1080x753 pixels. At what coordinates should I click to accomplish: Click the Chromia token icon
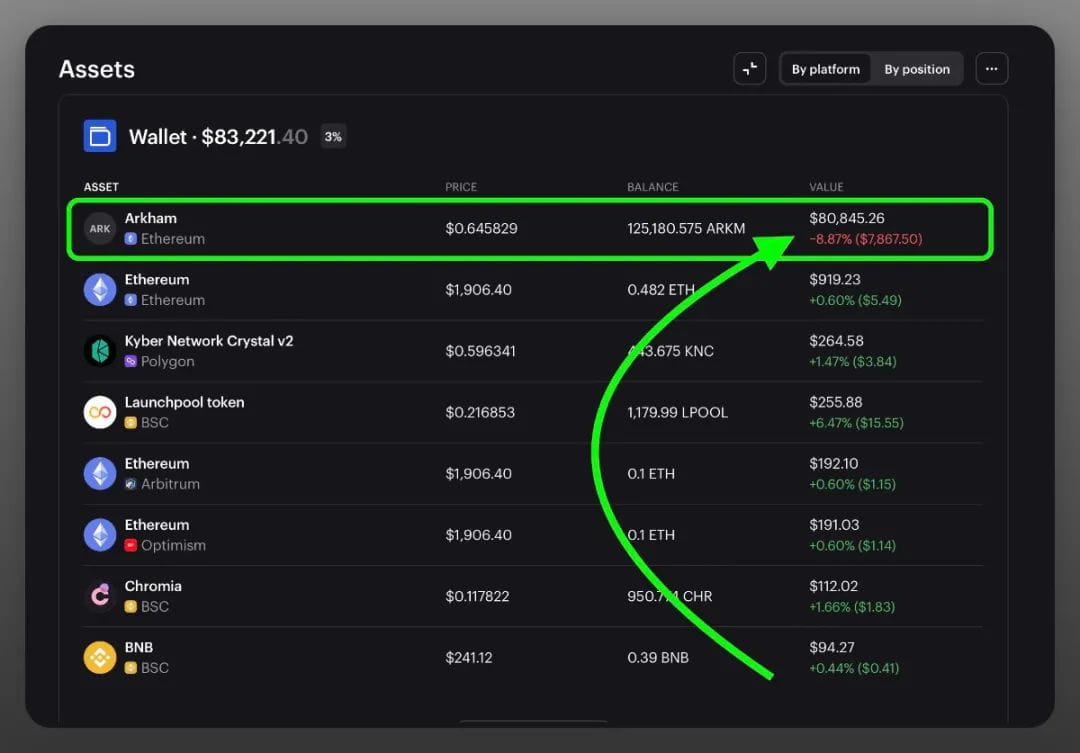[100, 597]
